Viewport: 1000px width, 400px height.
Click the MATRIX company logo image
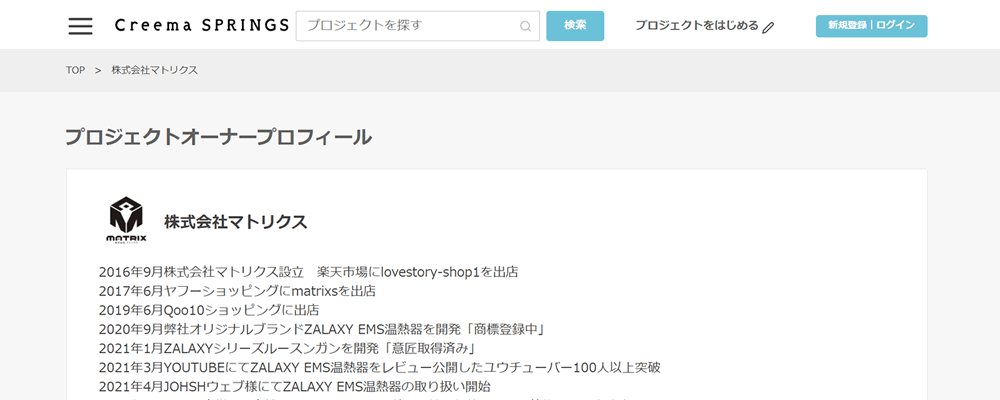126,220
